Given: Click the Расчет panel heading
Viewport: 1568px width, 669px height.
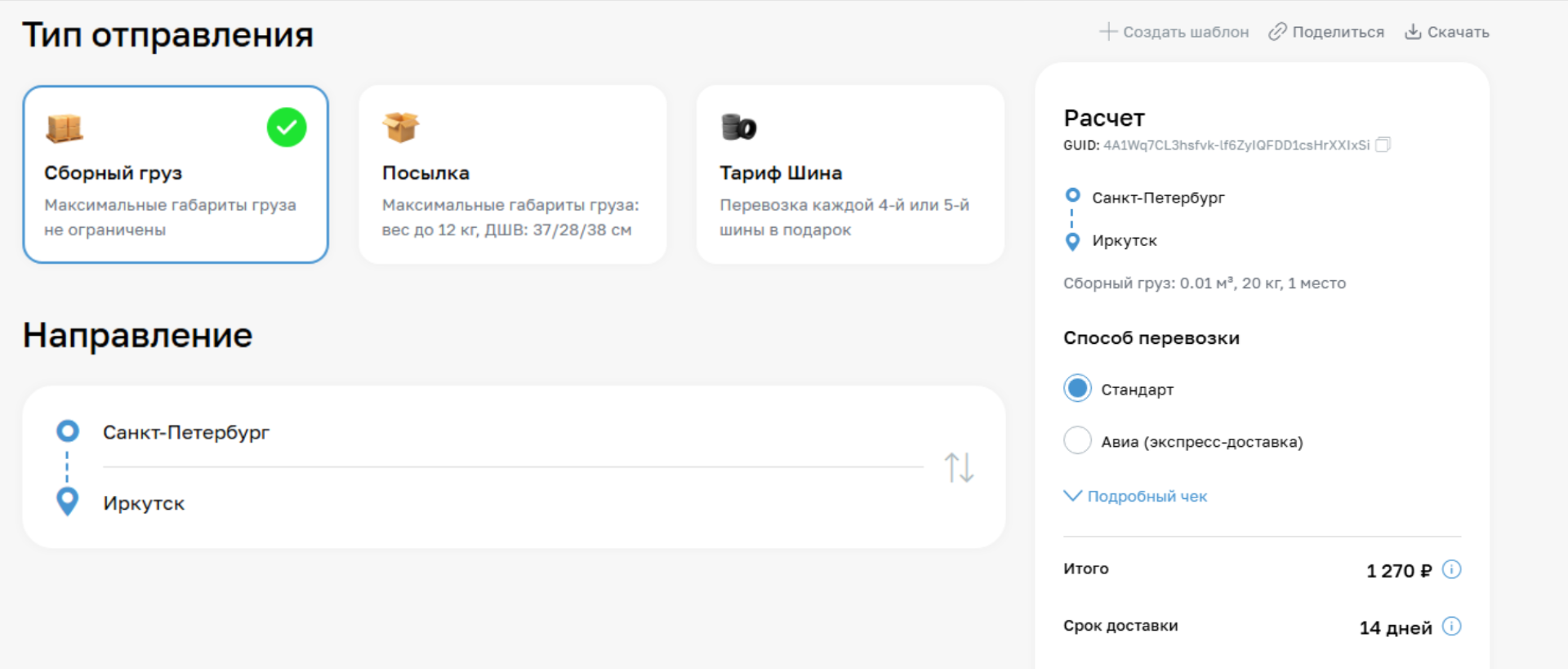Looking at the screenshot, I should point(1104,118).
